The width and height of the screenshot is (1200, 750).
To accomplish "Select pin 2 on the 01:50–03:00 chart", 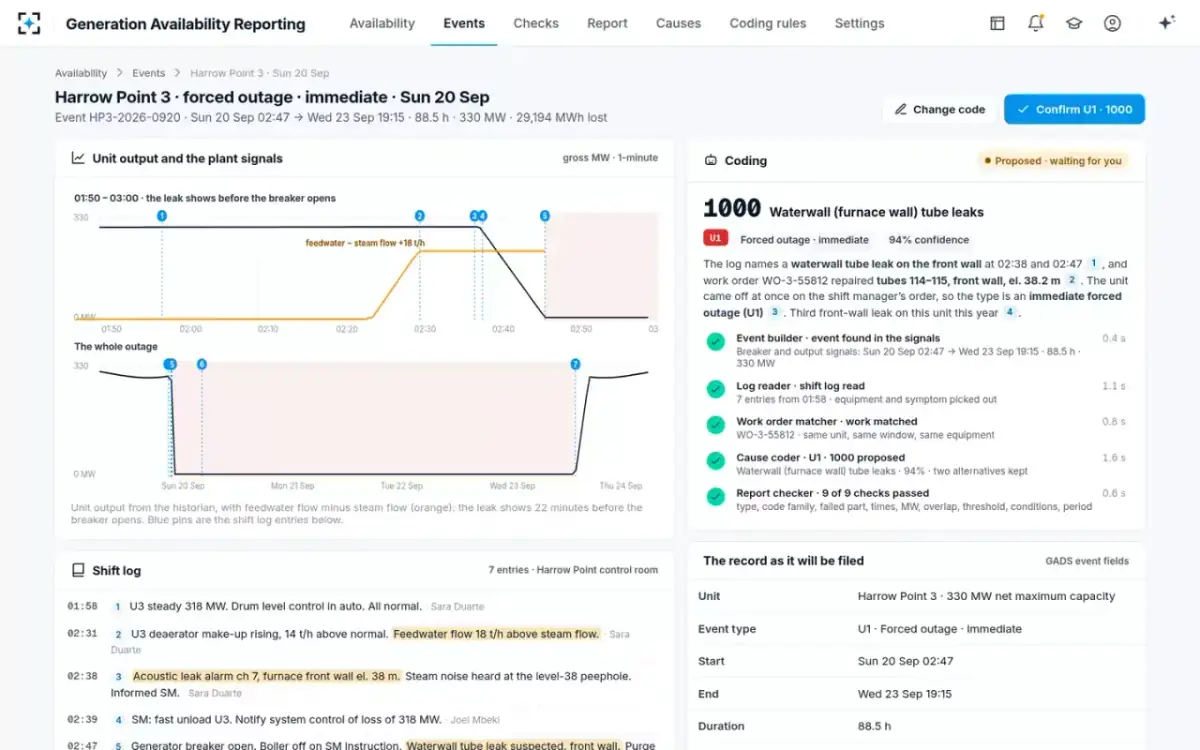I will [x=419, y=216].
